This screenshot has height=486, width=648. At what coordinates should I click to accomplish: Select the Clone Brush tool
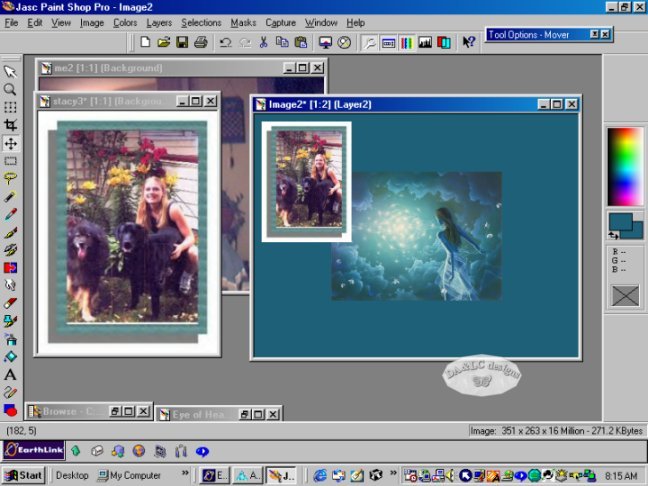[10, 250]
